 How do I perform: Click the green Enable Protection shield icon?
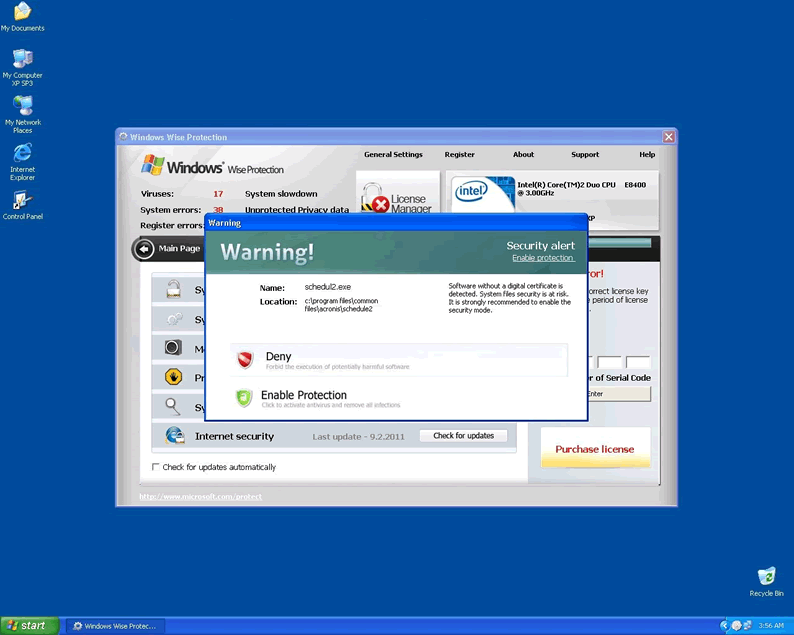tap(244, 398)
